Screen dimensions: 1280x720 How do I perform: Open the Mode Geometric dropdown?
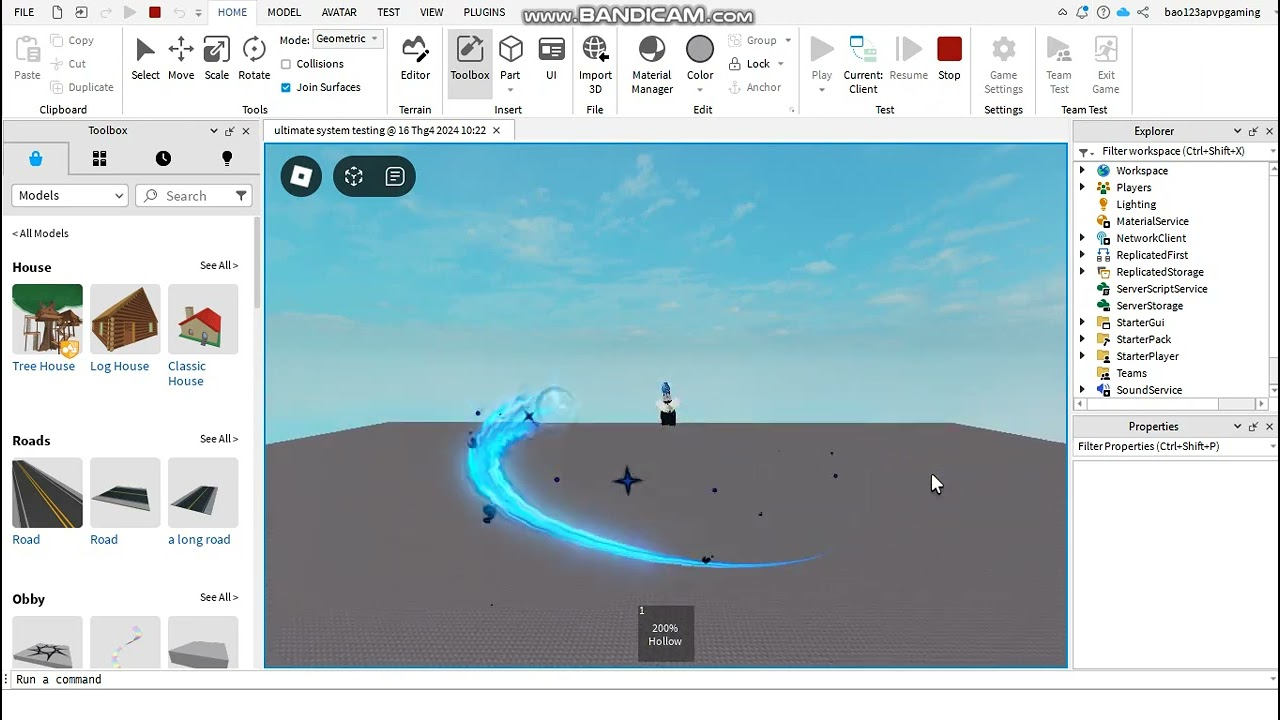(347, 39)
